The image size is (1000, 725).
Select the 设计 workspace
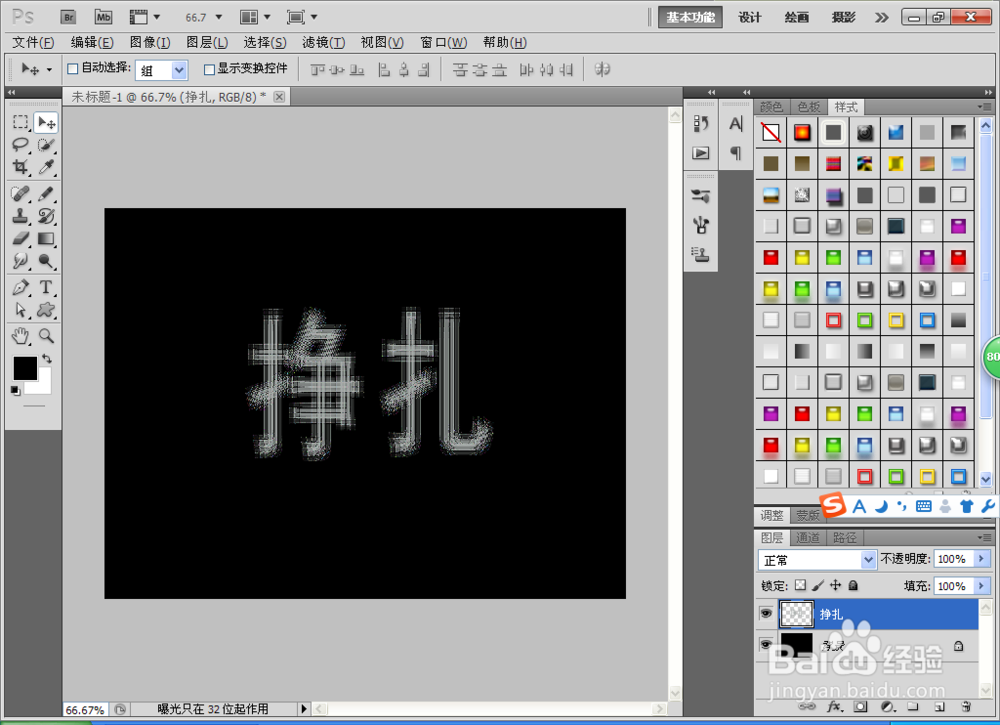(749, 17)
